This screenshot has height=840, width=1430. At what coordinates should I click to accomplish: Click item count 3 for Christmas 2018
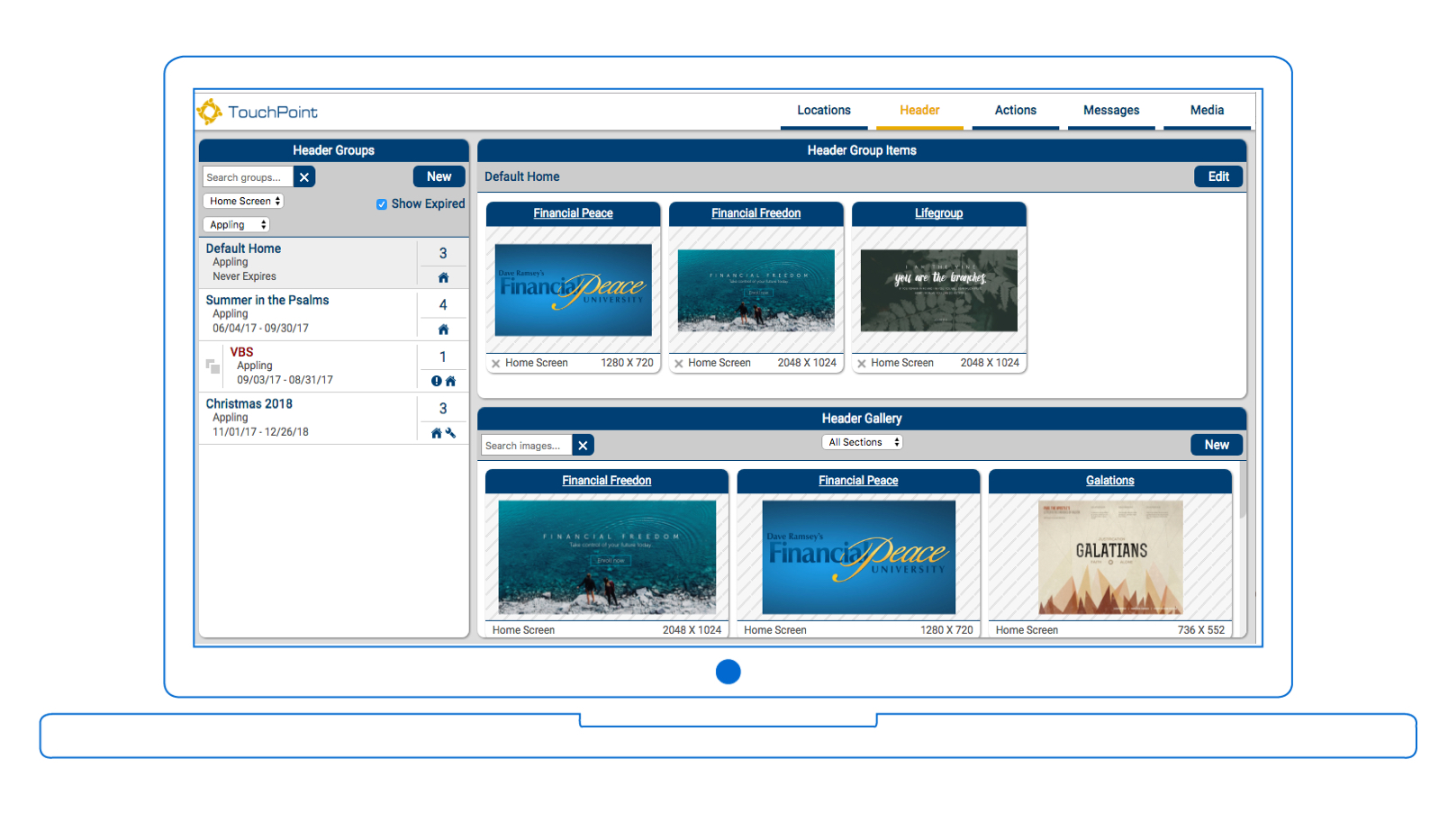442,409
